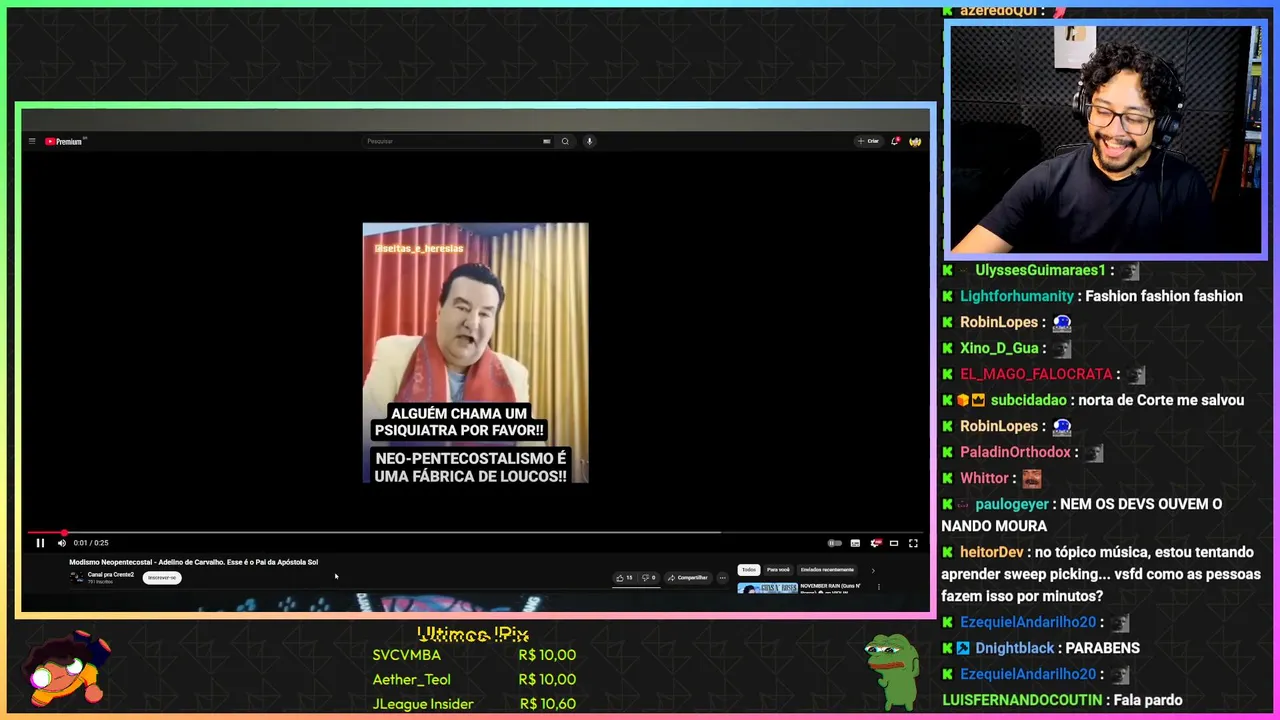Open more actions three-dot menu under video
This screenshot has height=720, width=1280.
click(x=722, y=577)
